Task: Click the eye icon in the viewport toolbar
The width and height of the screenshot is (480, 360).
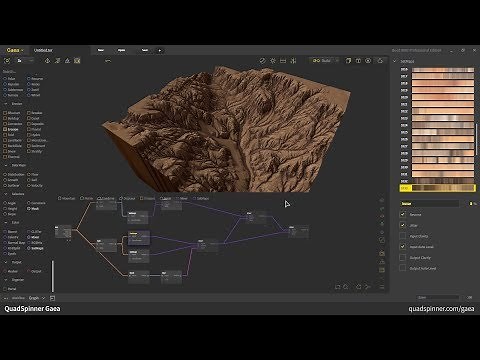Action: [x=368, y=61]
